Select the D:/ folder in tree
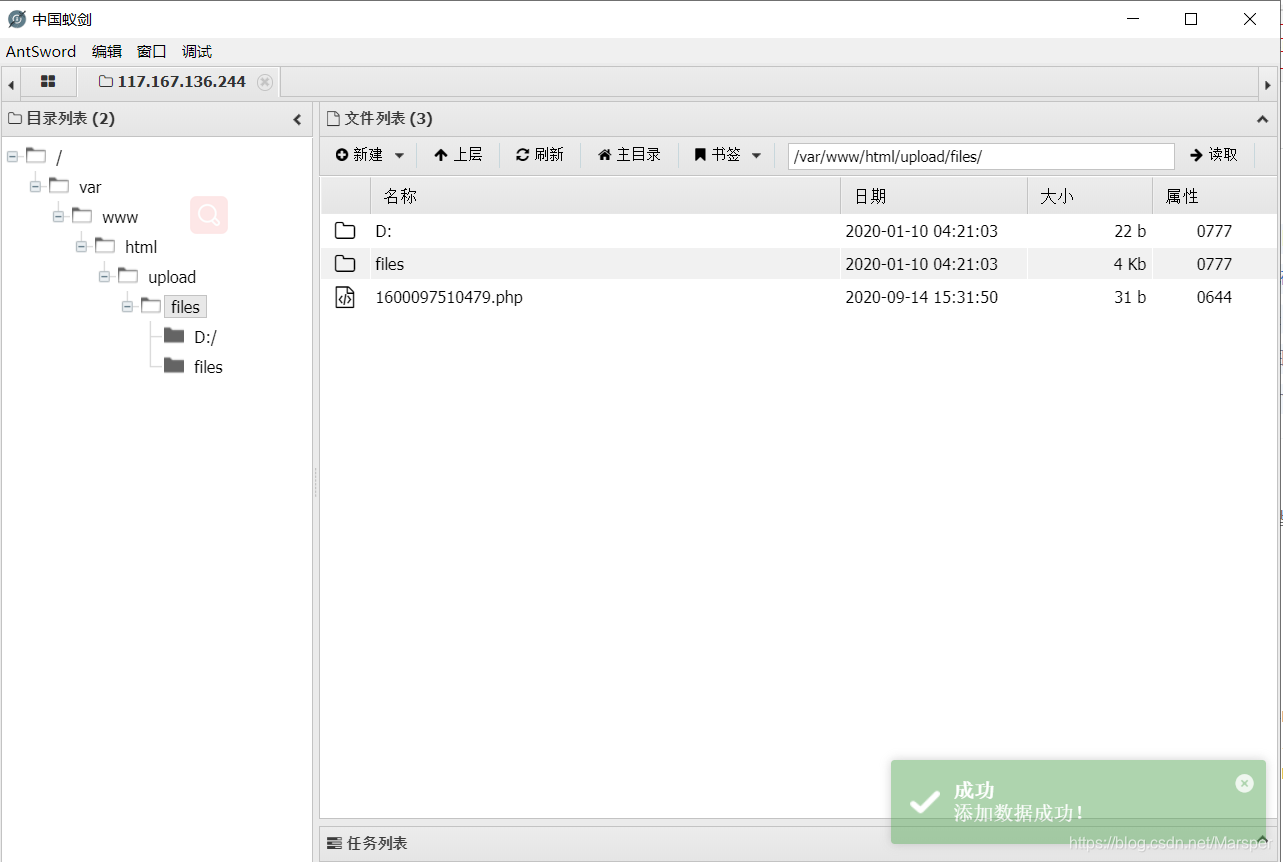Image resolution: width=1283 pixels, height=862 pixels. click(x=205, y=337)
